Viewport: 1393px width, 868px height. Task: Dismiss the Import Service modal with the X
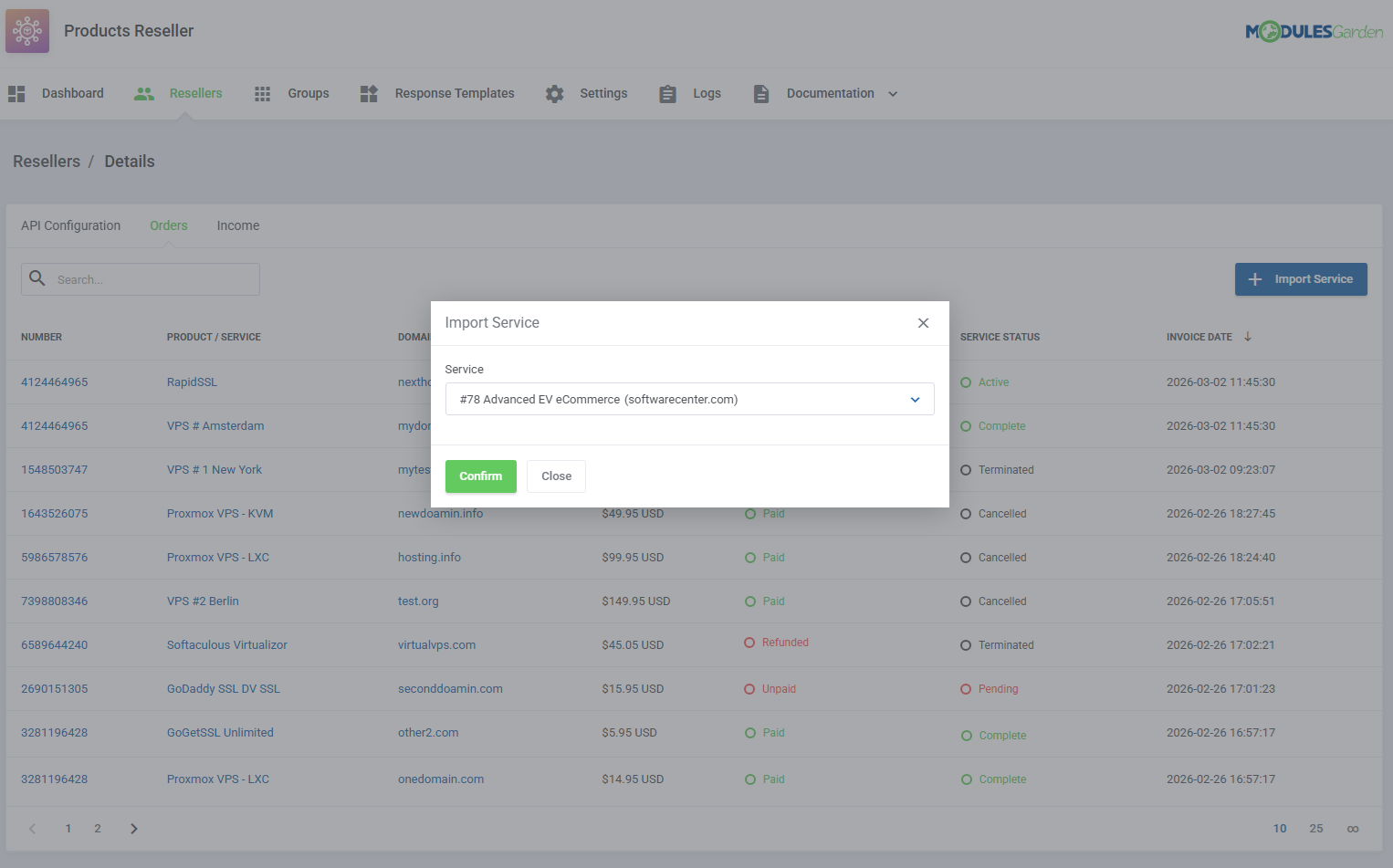(x=923, y=323)
